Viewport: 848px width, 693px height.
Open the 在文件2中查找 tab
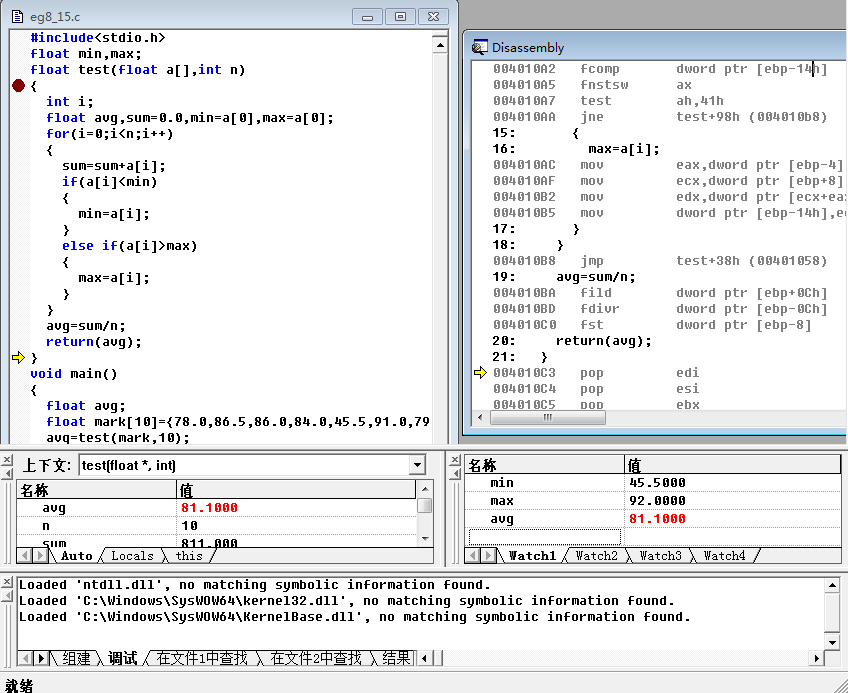click(x=316, y=658)
